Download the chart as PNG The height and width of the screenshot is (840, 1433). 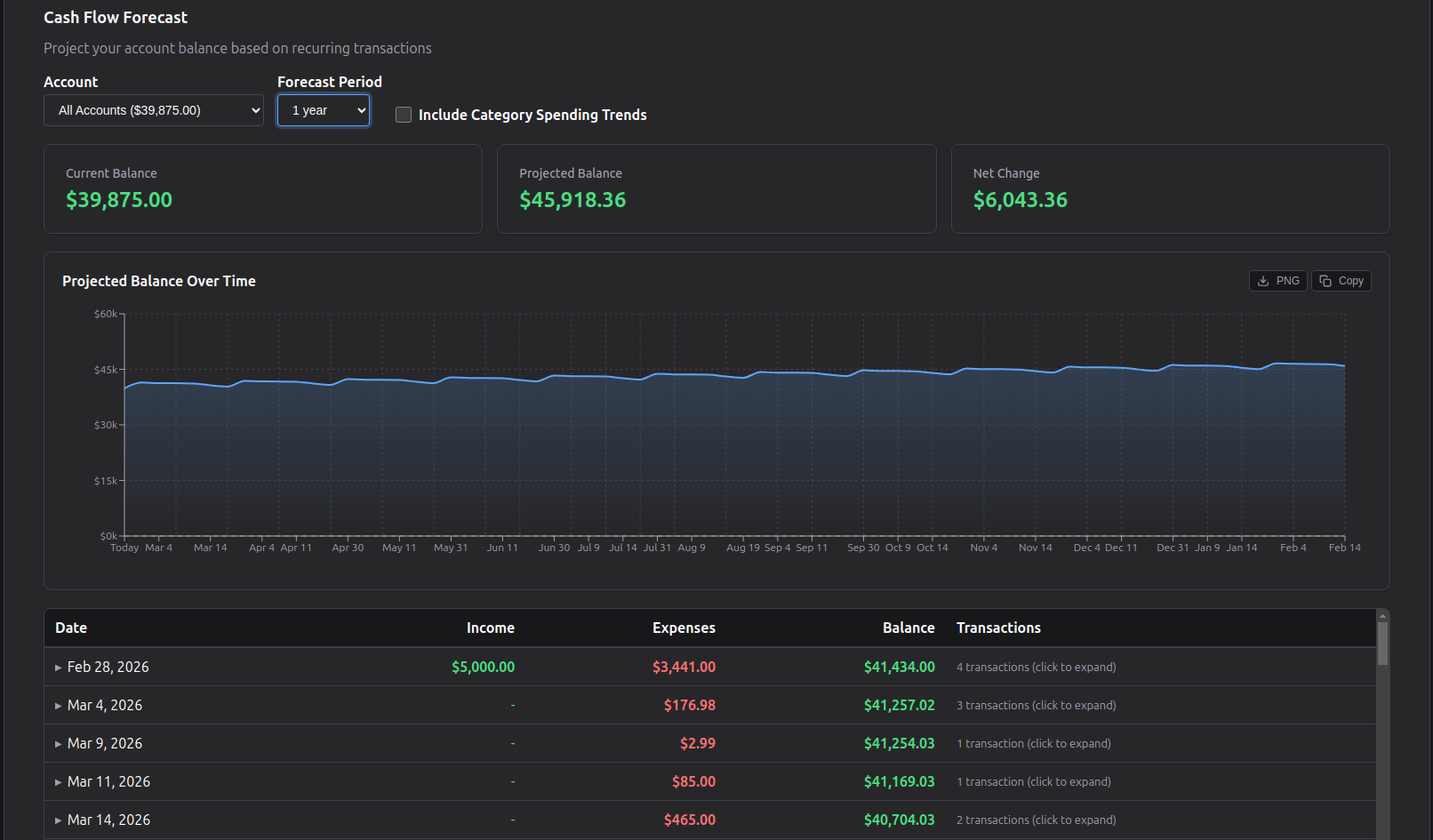coord(1277,280)
